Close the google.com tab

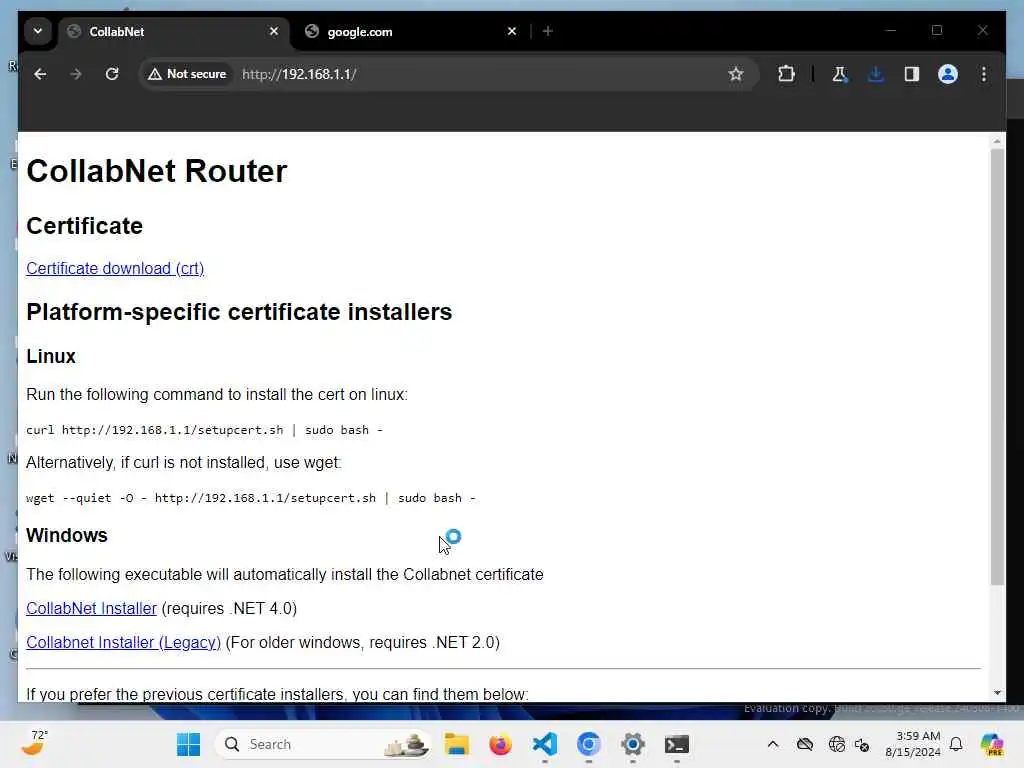tap(512, 31)
